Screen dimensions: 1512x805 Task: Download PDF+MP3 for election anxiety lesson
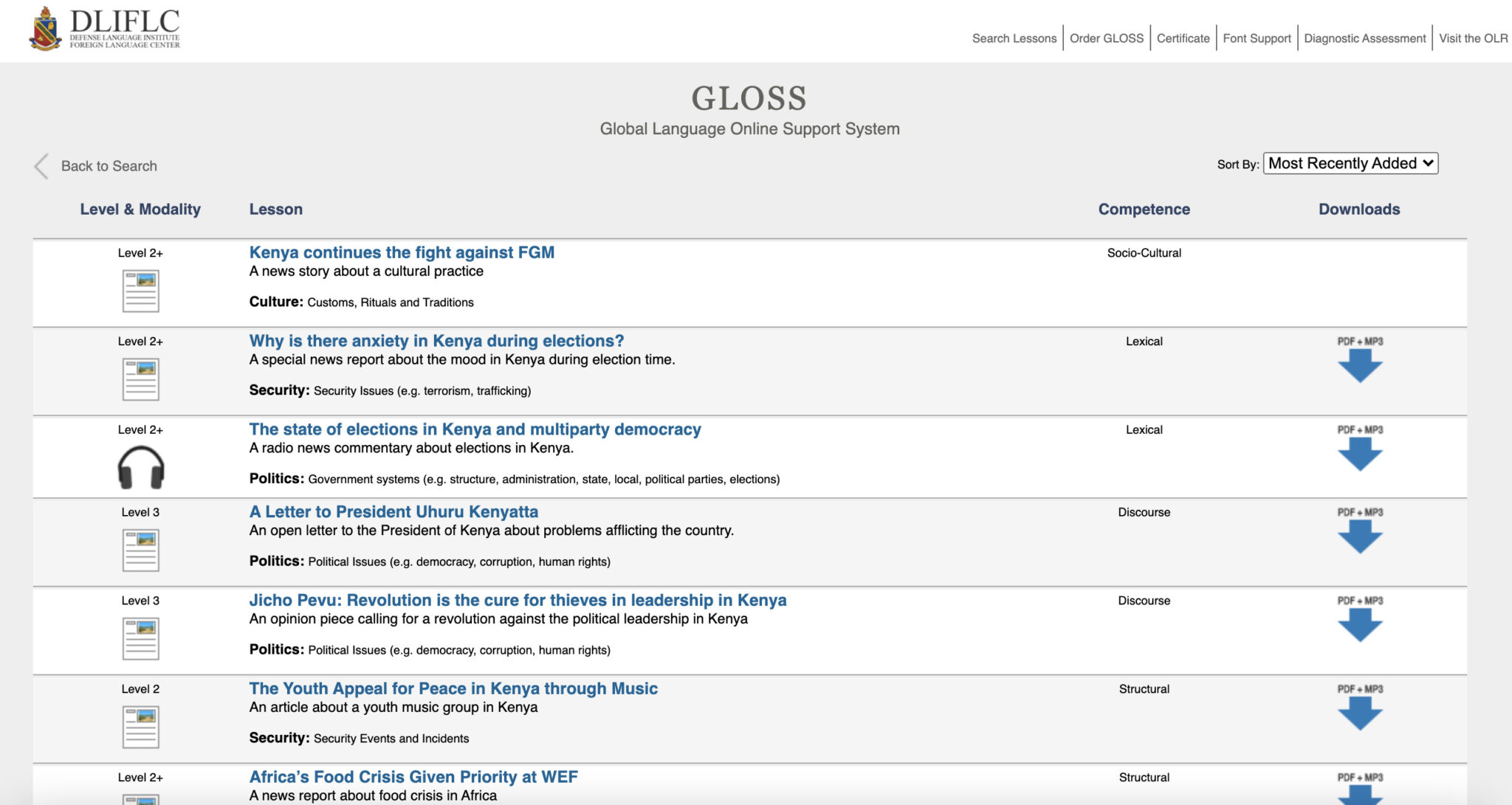[1360, 359]
